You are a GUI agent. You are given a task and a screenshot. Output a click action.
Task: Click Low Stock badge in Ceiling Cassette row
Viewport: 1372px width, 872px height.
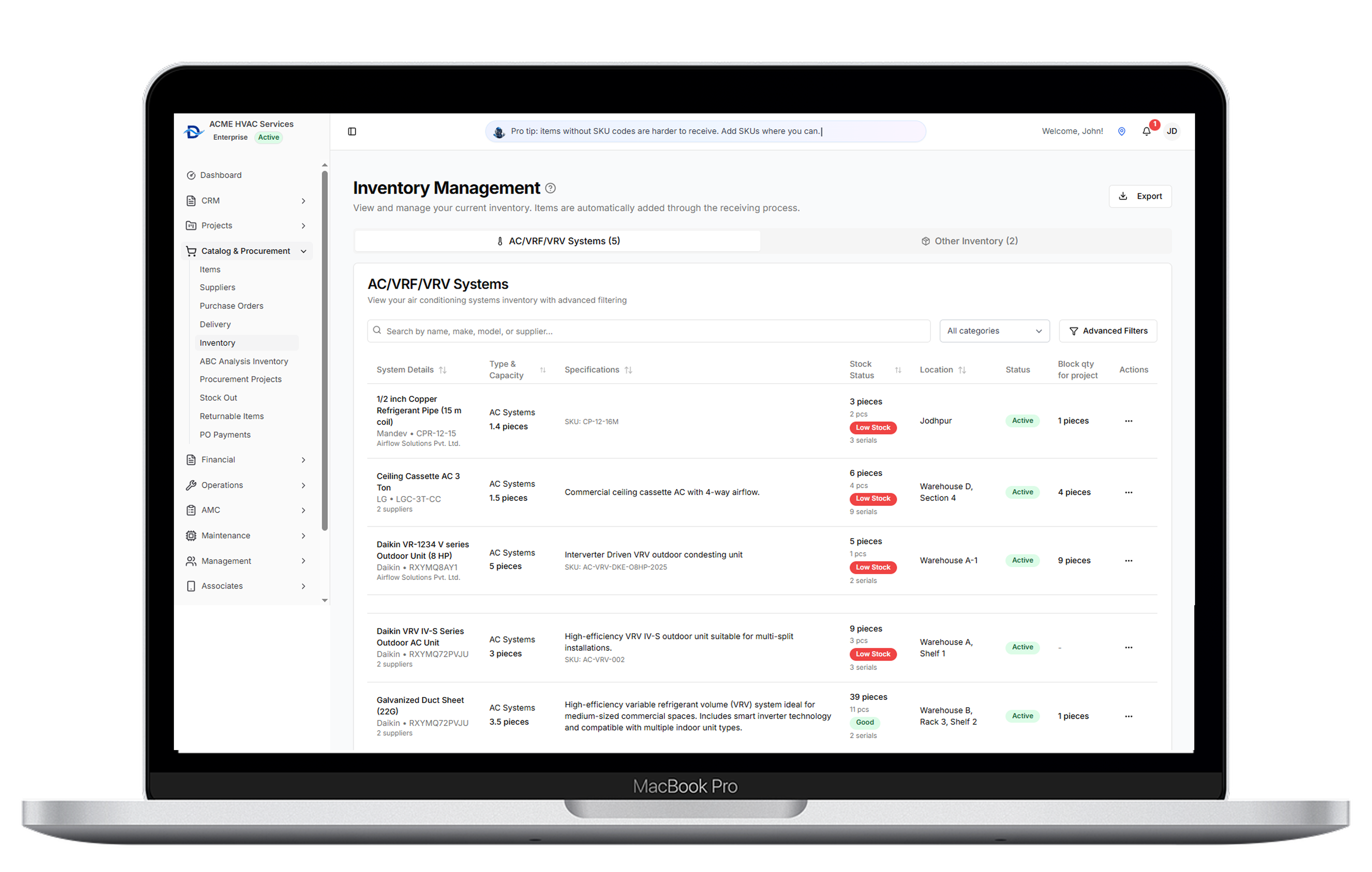tap(873, 499)
